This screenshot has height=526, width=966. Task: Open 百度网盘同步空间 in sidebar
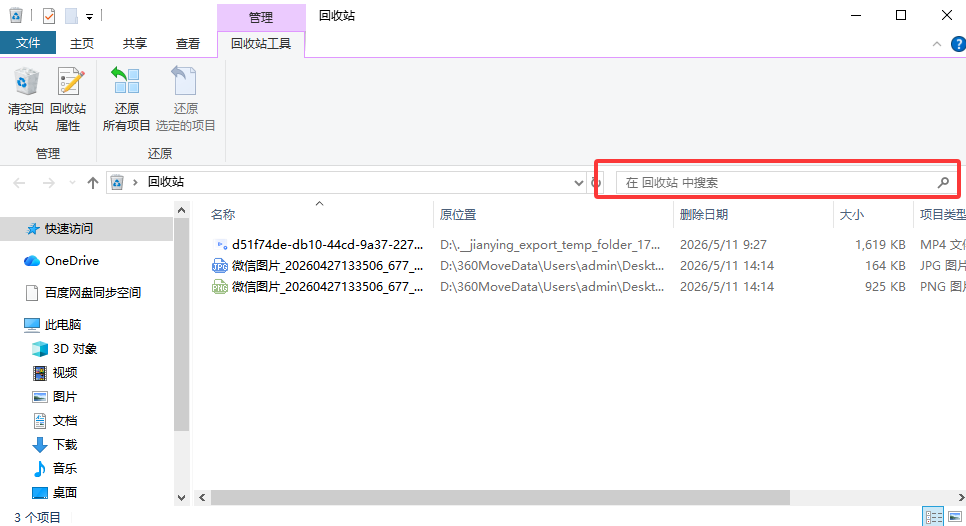pyautogui.click(x=92, y=293)
